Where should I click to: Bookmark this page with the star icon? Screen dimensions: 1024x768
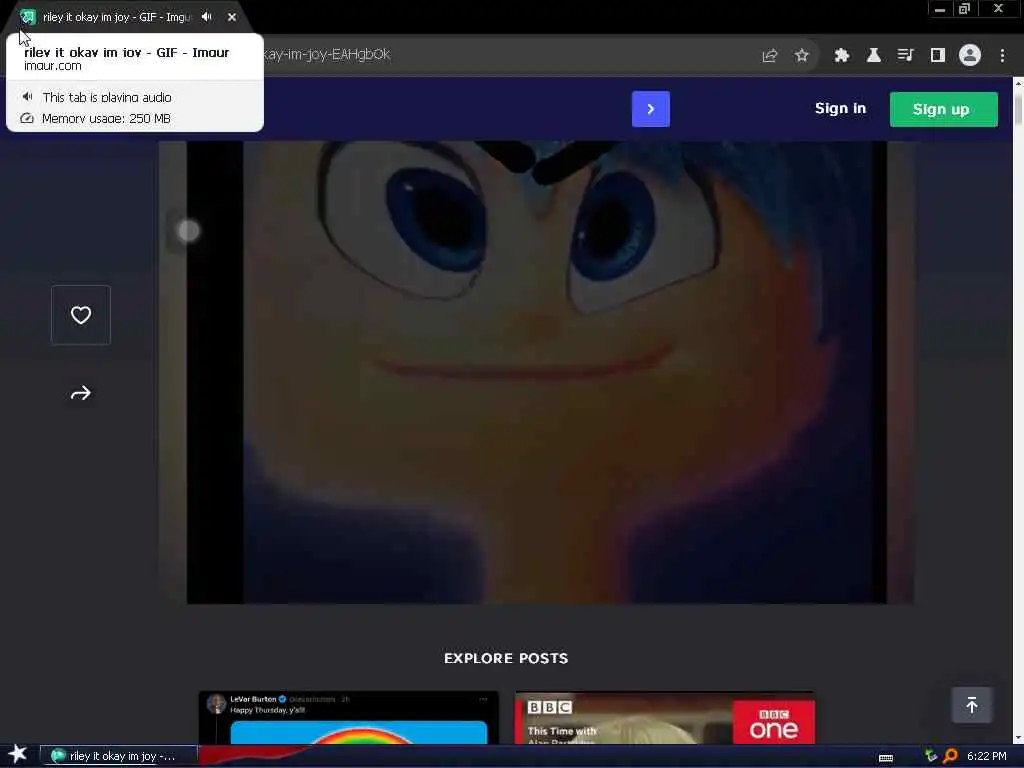pyautogui.click(x=802, y=56)
